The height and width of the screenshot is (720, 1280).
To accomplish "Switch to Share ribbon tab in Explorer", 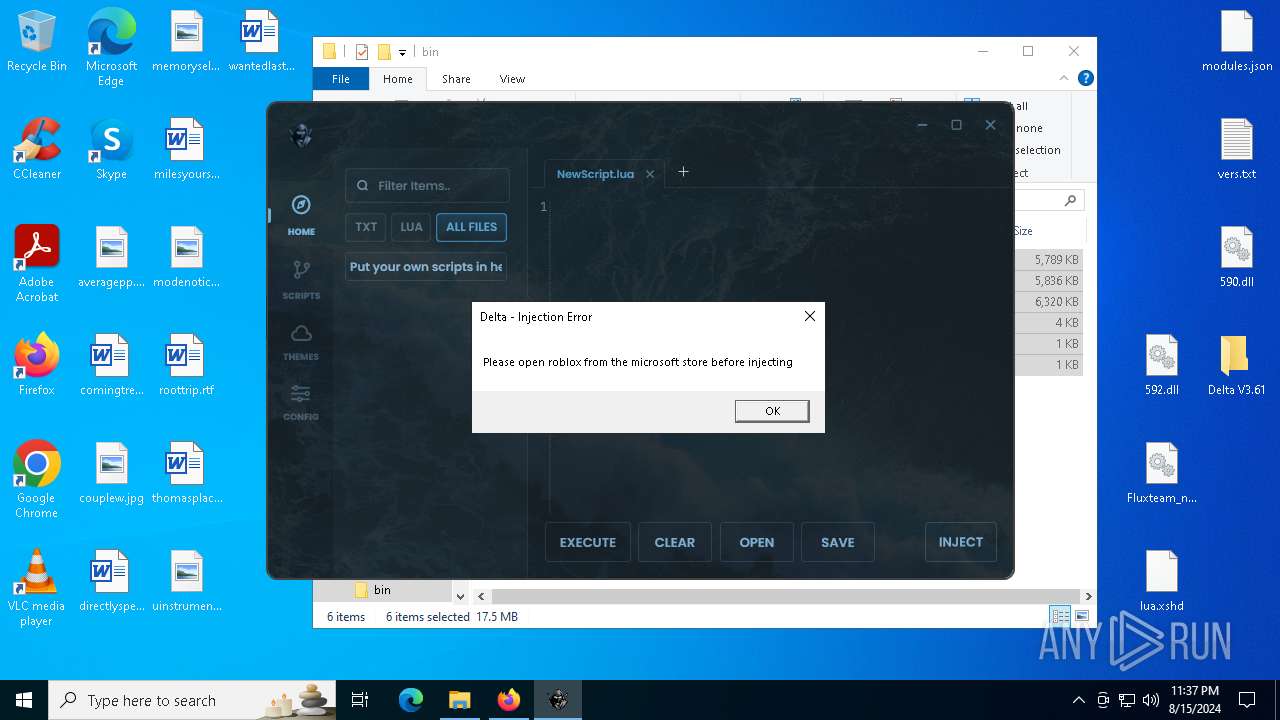I will [456, 79].
